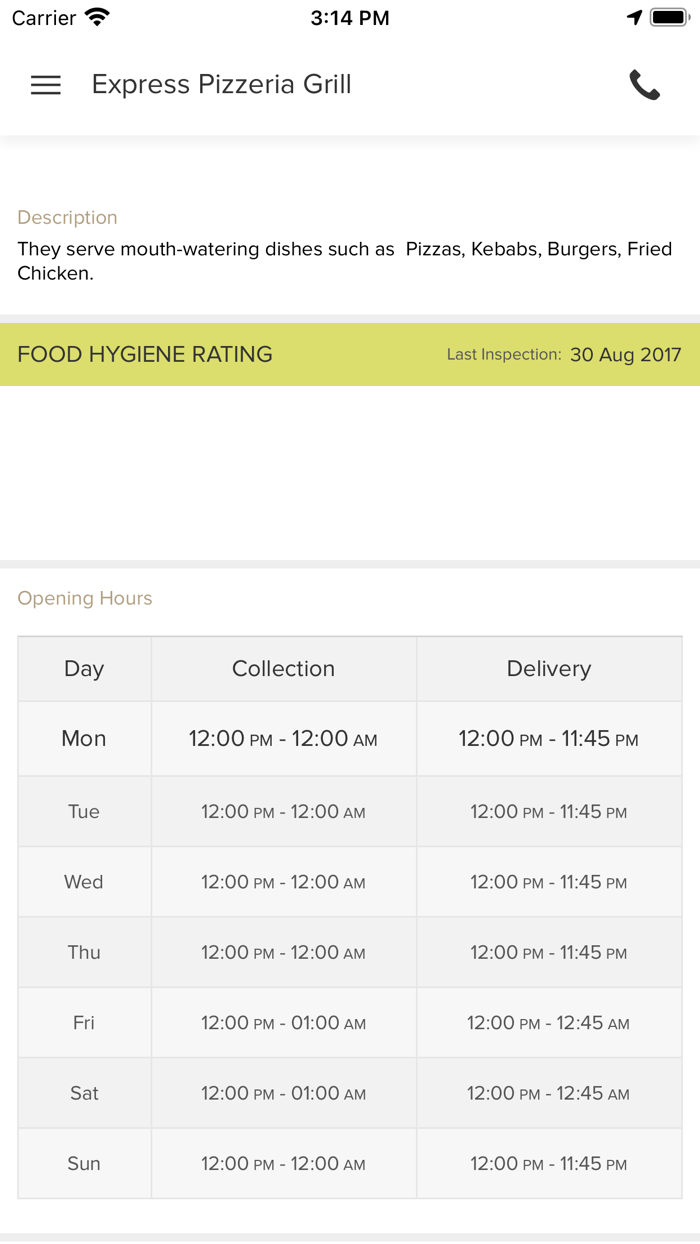Screen dimensions: 700x1244
Task: Open the hamburger menu
Action: pos(46,85)
